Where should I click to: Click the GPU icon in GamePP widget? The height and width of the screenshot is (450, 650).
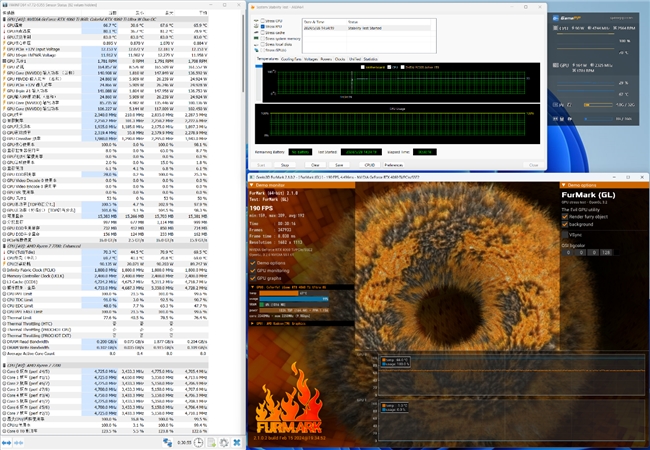pos(555,65)
